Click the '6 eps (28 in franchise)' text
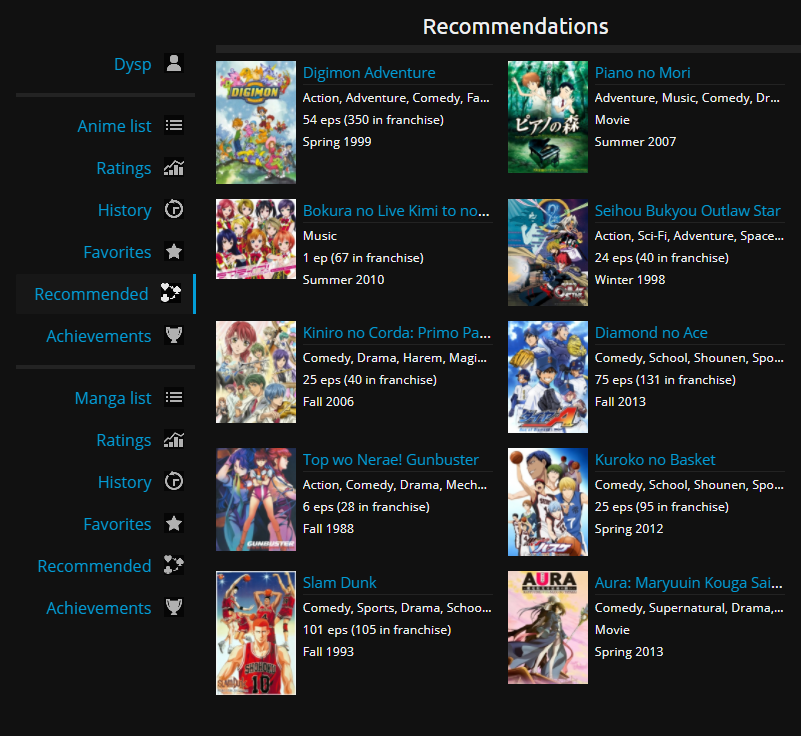The height and width of the screenshot is (736, 801). [x=366, y=507]
